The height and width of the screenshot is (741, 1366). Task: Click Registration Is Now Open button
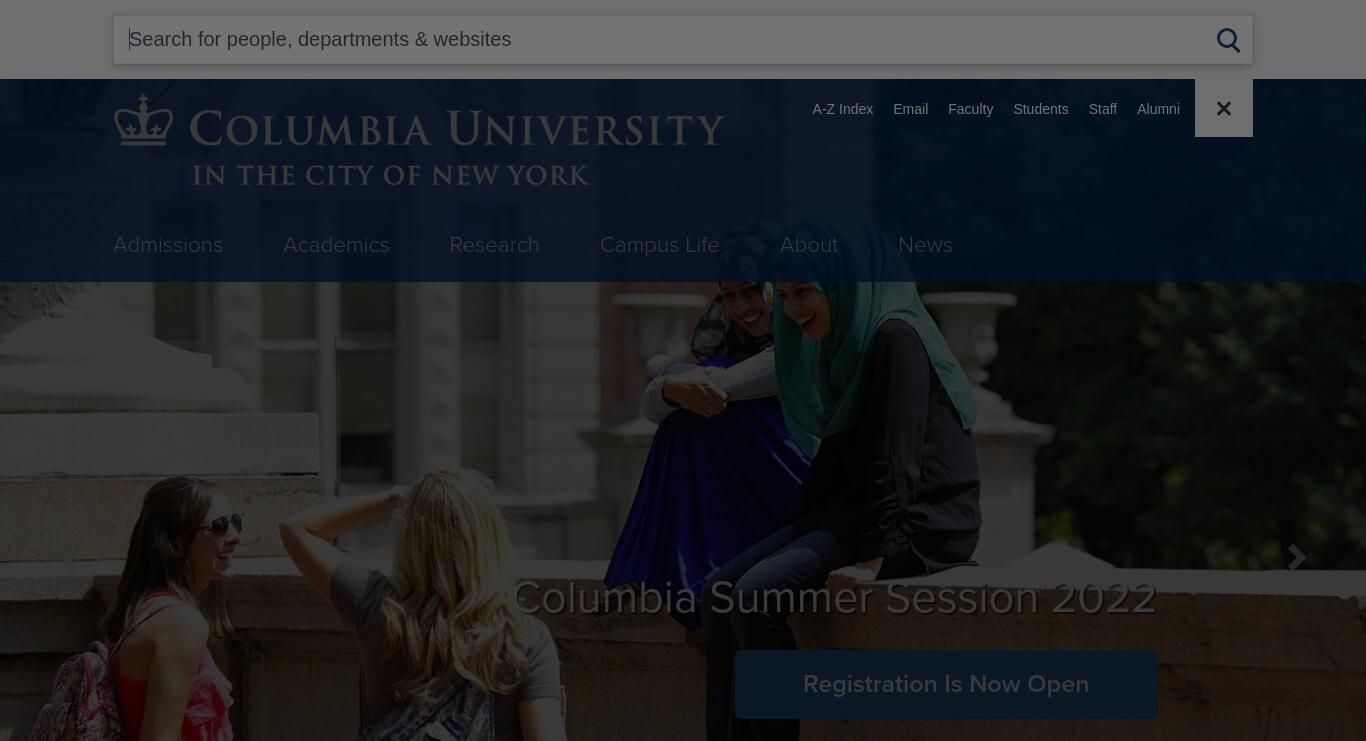point(946,684)
